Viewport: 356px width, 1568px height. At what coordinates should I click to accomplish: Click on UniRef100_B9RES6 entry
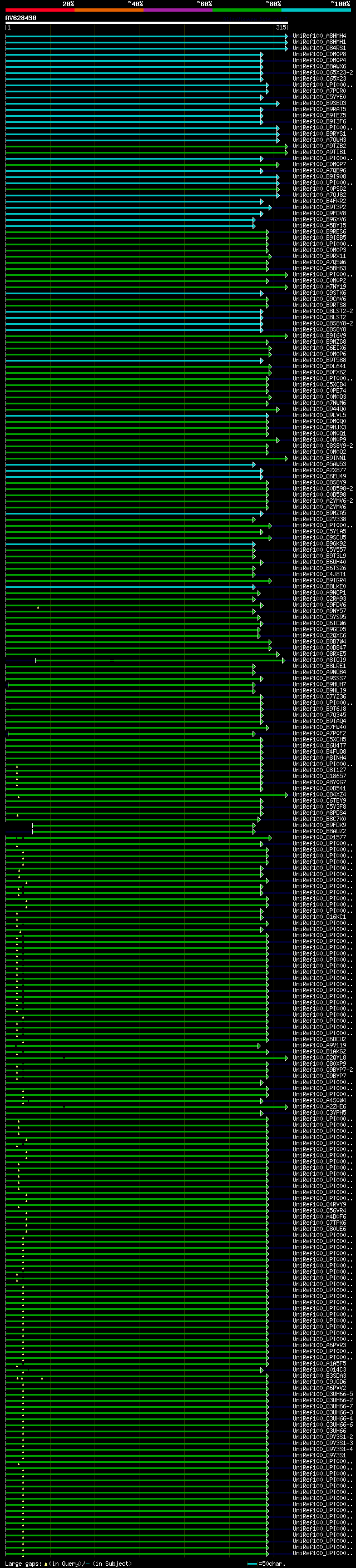319,231
